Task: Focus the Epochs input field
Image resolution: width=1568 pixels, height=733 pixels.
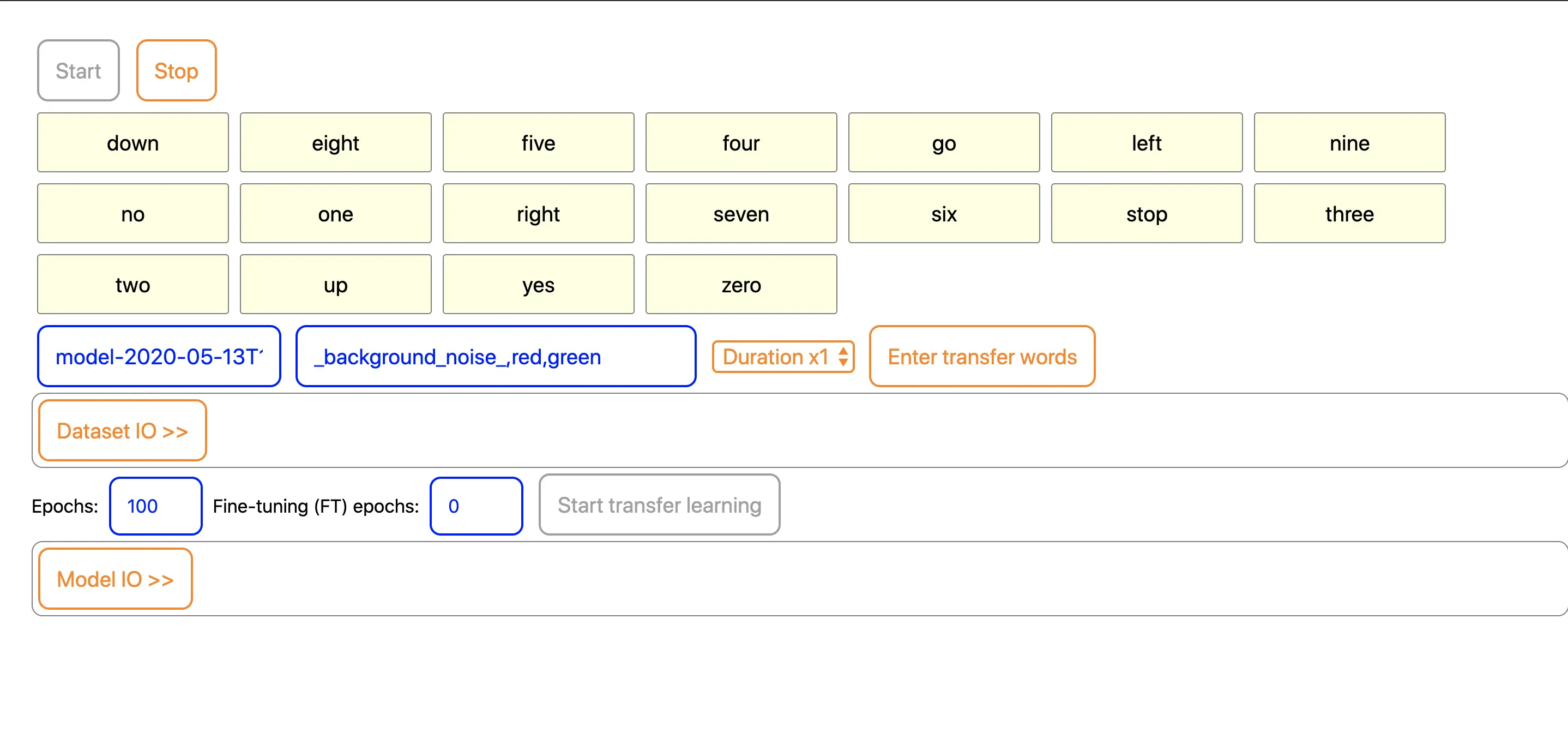Action: [155, 506]
